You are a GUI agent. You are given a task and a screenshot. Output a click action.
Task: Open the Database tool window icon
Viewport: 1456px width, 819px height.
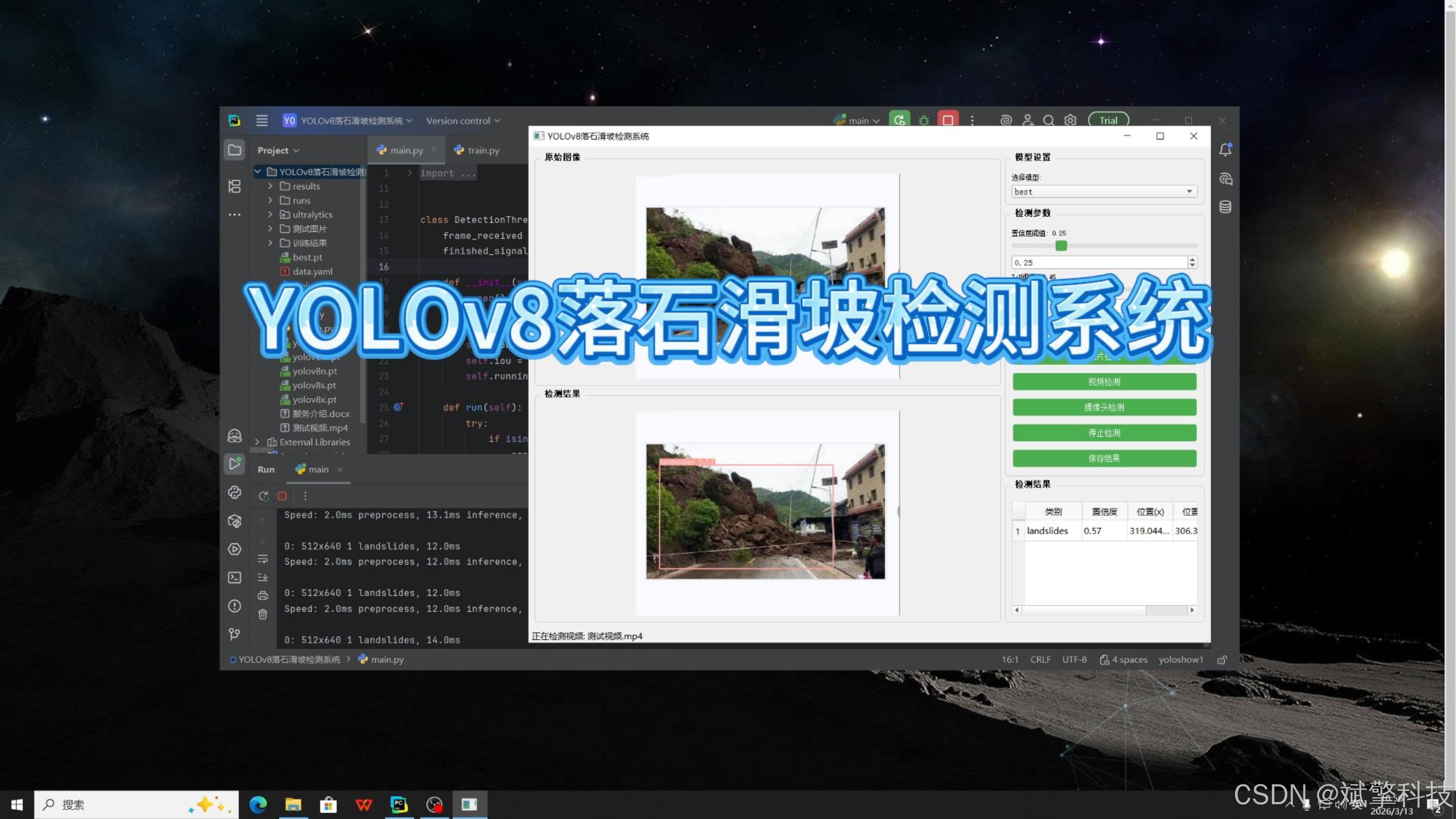(1225, 207)
